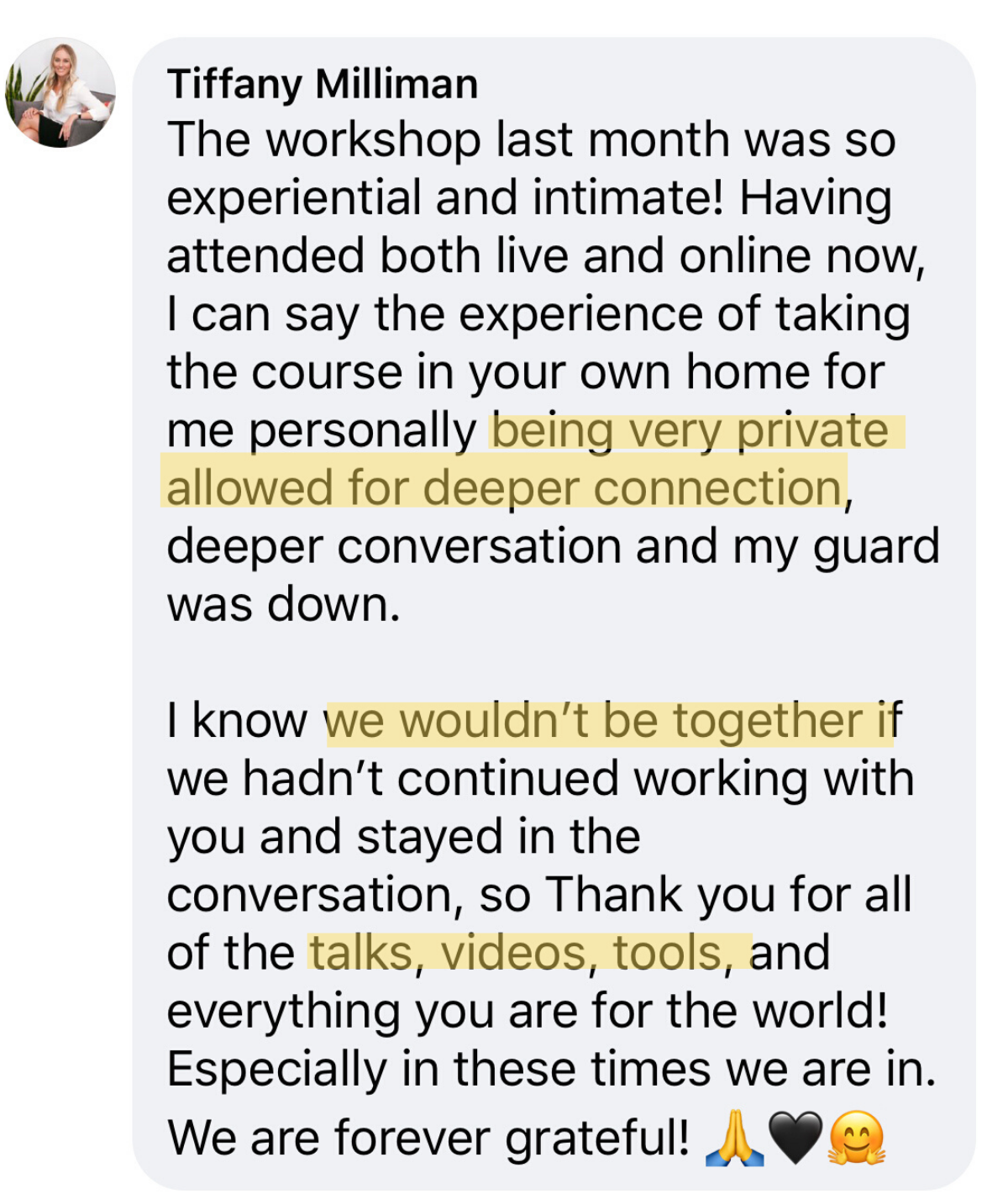Screen dimensions: 1008x1194
Task: Click Tiffany Milliman's profile picture
Action: [x=60, y=93]
